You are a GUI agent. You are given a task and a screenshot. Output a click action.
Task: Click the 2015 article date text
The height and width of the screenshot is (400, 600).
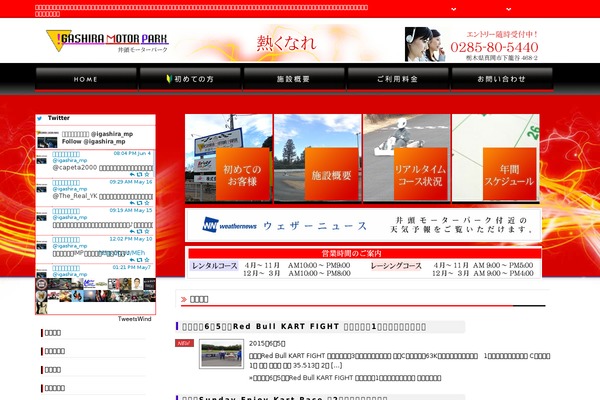267,343
